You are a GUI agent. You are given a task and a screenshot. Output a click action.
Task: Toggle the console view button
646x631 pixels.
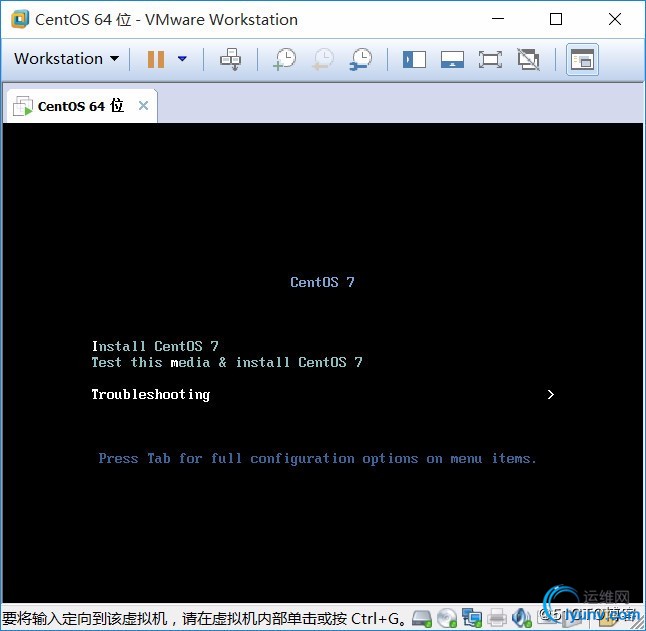tap(582, 60)
